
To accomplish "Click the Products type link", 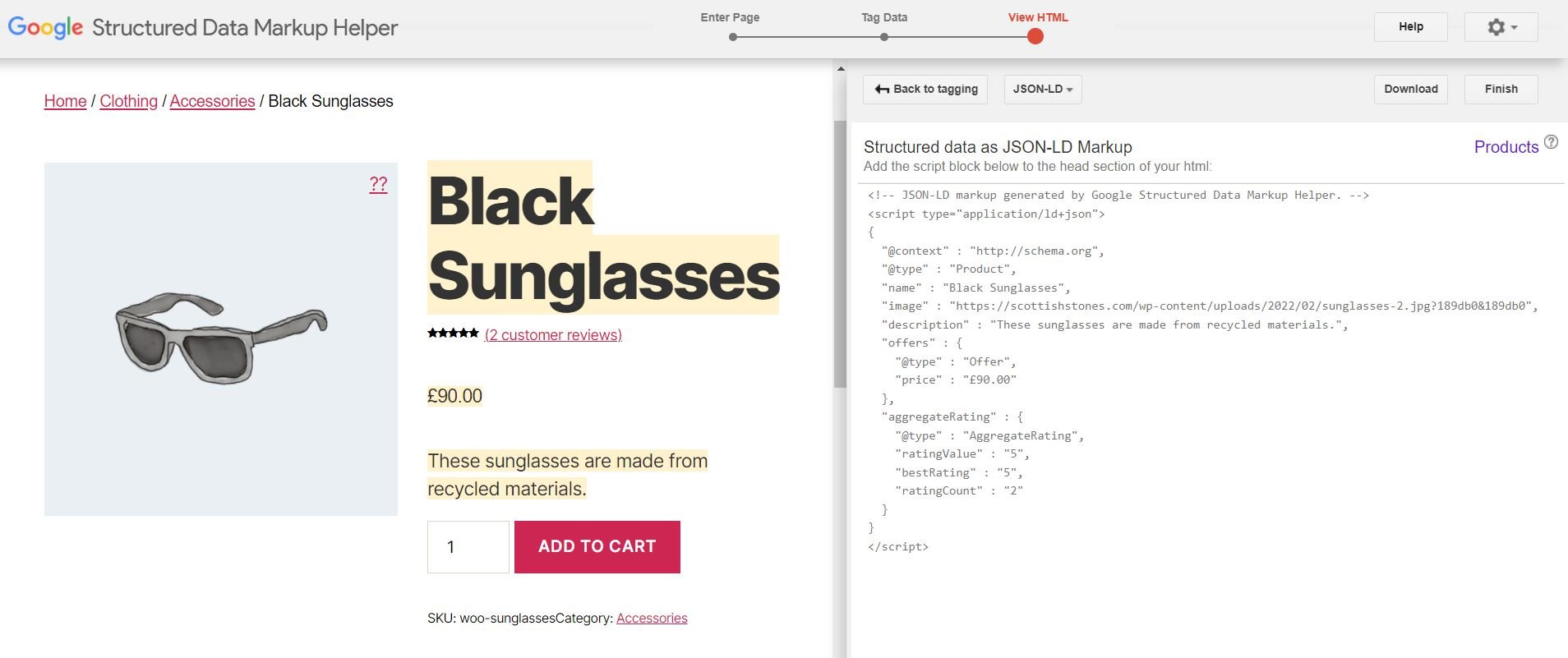I will pos(1506,147).
